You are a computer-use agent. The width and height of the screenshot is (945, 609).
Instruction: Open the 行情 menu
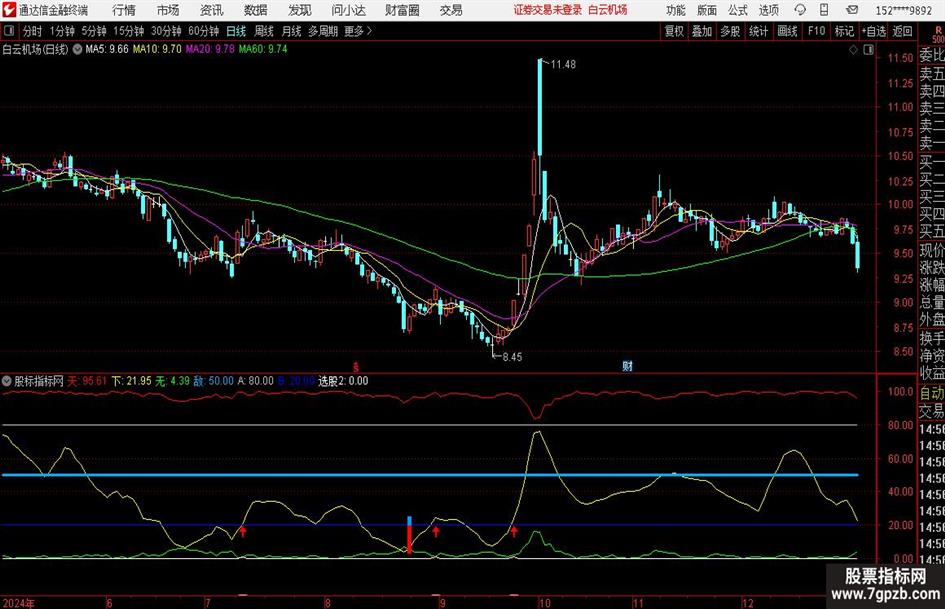(x=124, y=10)
